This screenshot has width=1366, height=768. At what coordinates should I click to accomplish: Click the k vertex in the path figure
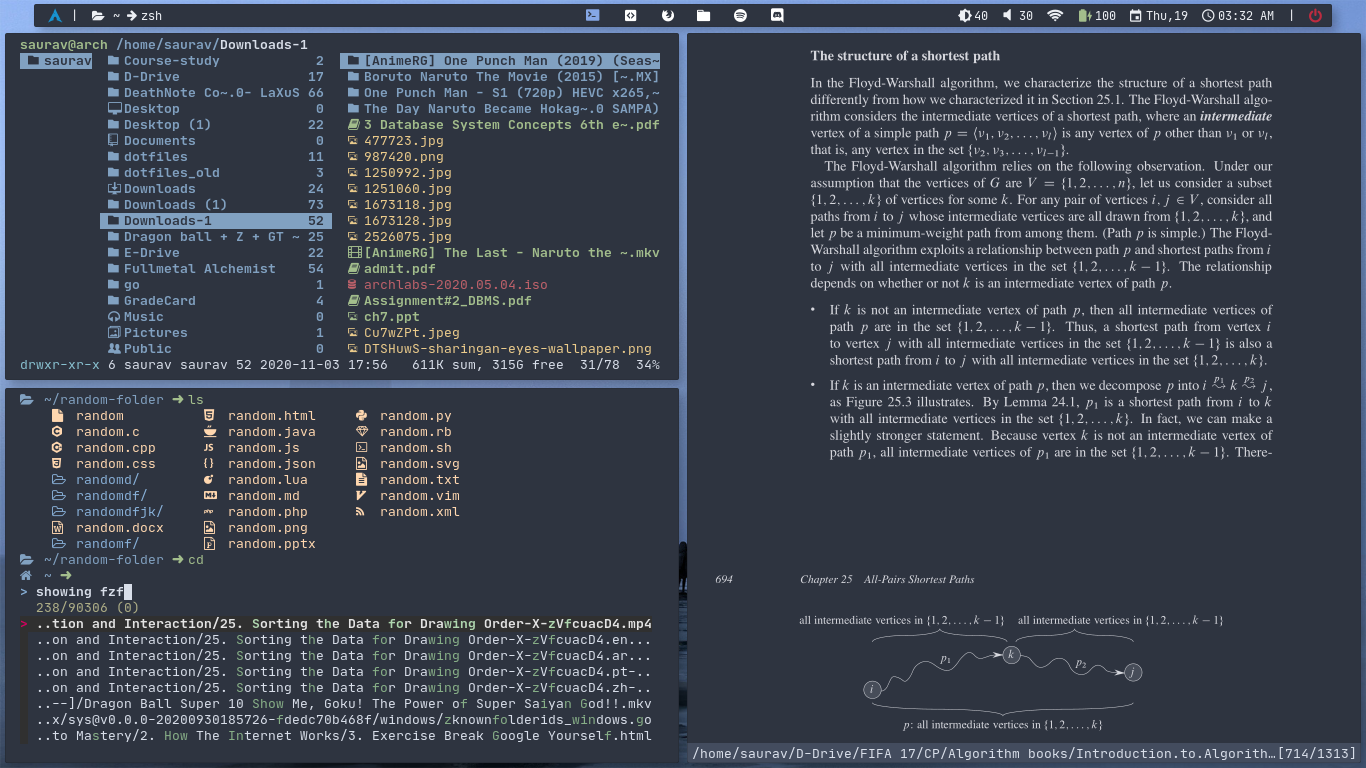(x=1011, y=654)
